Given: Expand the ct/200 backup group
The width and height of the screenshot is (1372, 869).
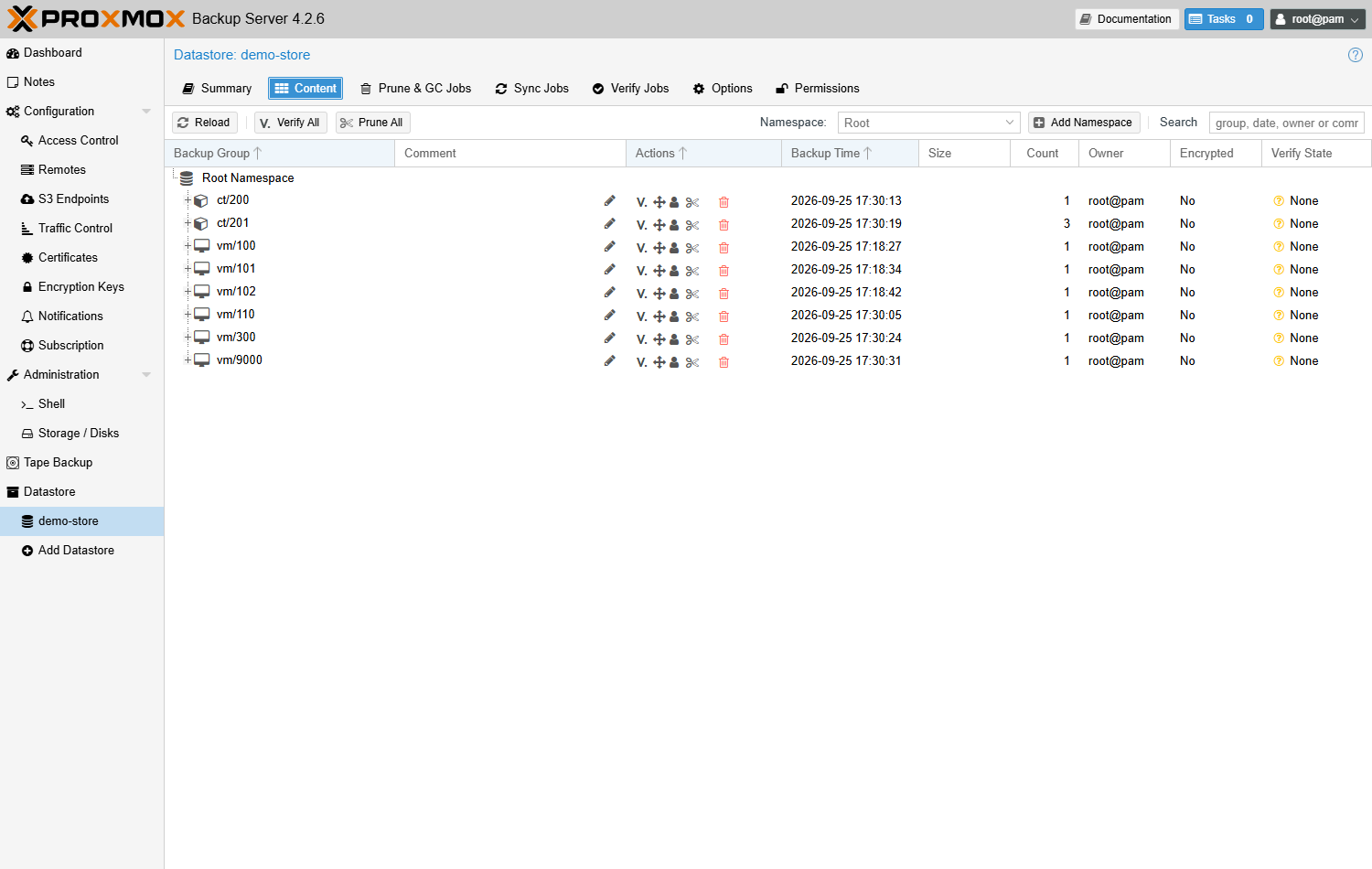Looking at the screenshot, I should 188,200.
